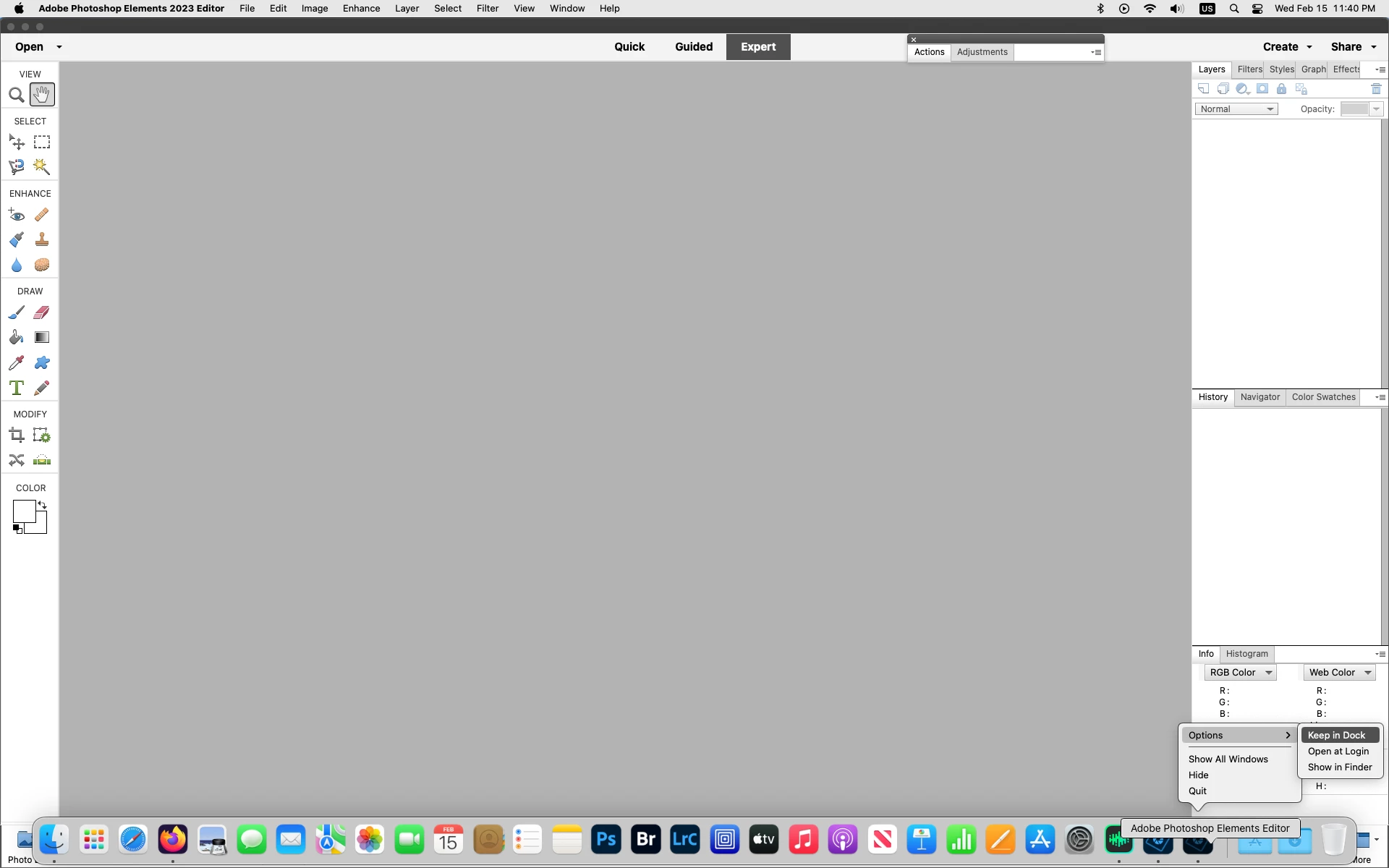Screen dimensions: 1389x868
Task: Select the Horizontal Type tool
Action: (16, 388)
